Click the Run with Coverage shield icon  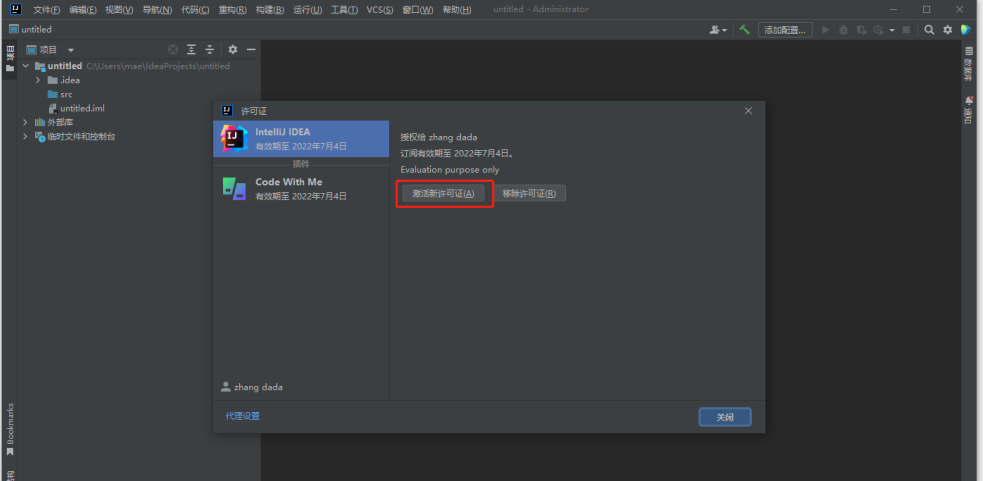861,29
